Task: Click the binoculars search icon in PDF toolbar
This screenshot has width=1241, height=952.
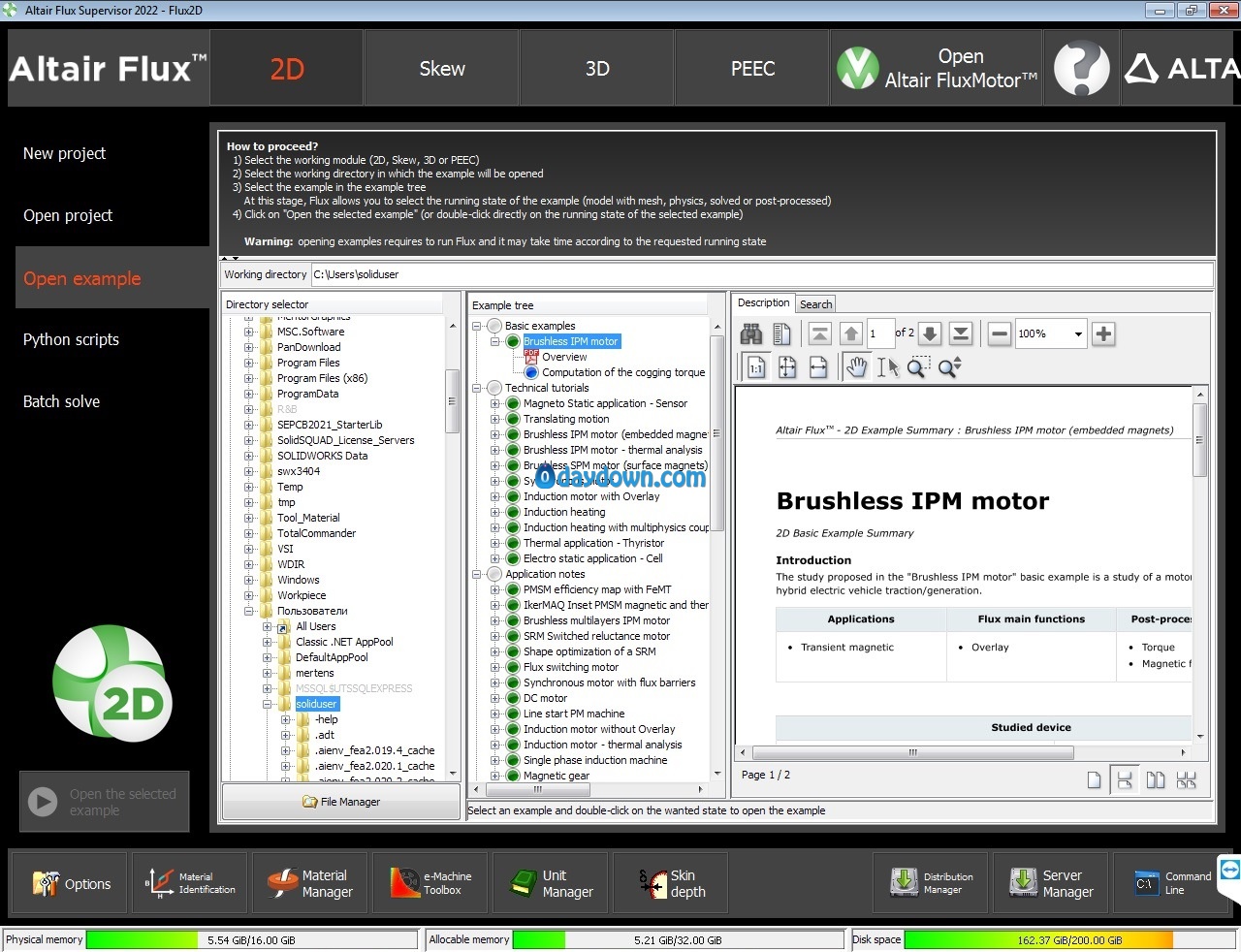Action: (x=751, y=334)
